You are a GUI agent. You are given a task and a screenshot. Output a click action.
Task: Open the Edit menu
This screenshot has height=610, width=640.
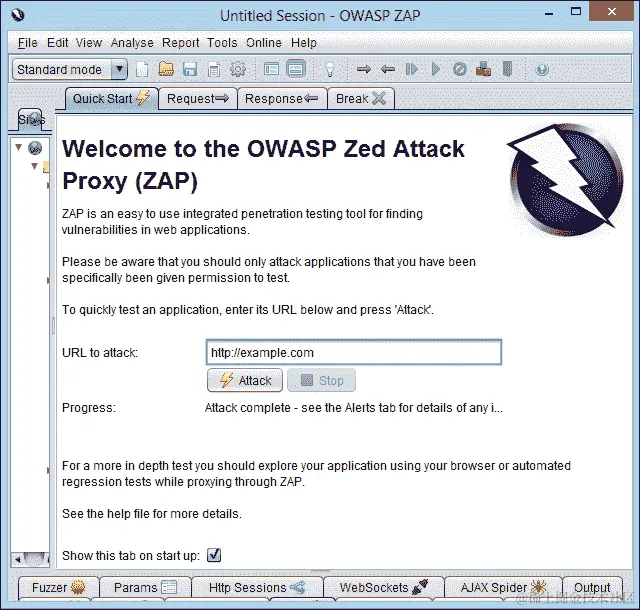[x=58, y=43]
